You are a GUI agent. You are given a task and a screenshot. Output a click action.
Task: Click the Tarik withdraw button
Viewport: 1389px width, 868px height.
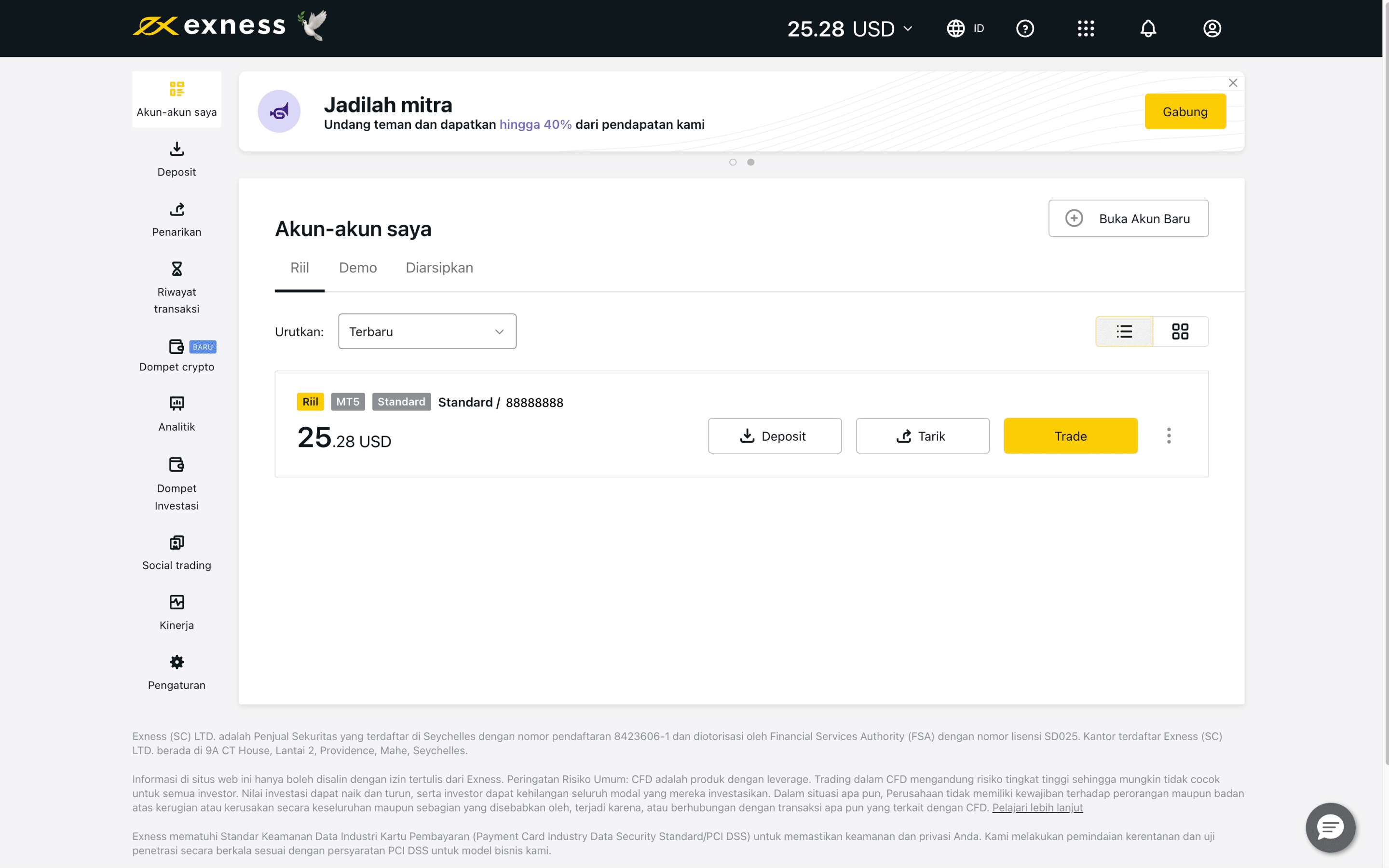click(922, 436)
